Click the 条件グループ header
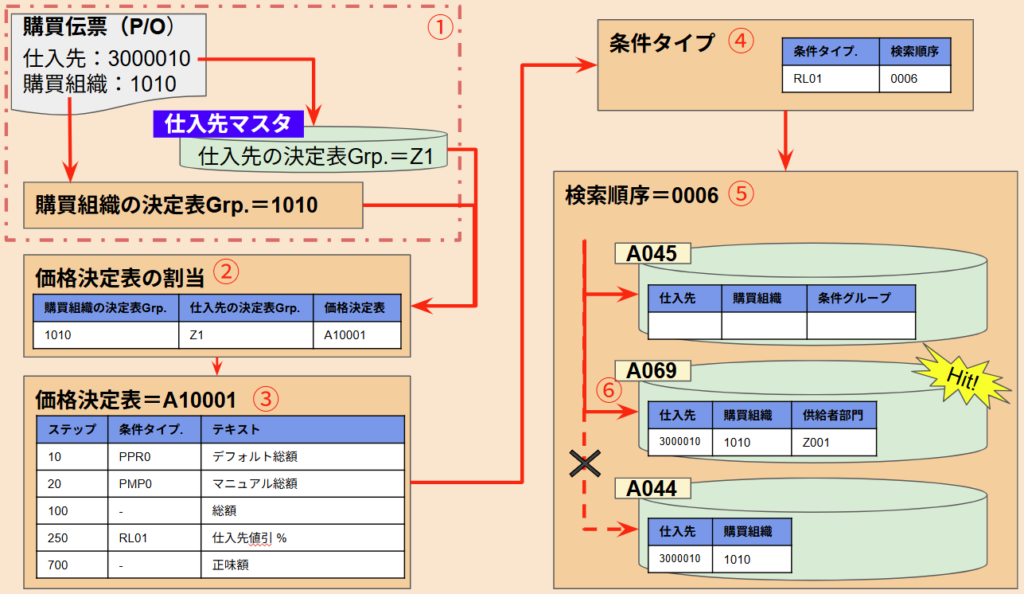Viewport: 1024px width, 594px height. 861,298
